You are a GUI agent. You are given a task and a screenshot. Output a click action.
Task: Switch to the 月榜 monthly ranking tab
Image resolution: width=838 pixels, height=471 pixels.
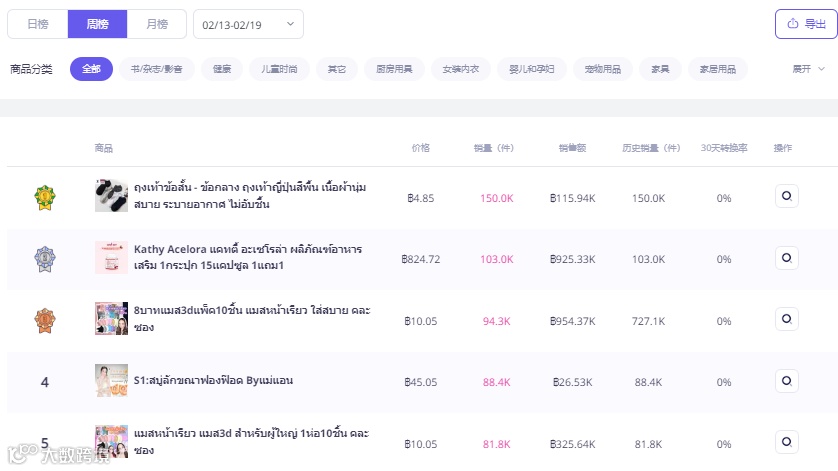click(x=156, y=24)
